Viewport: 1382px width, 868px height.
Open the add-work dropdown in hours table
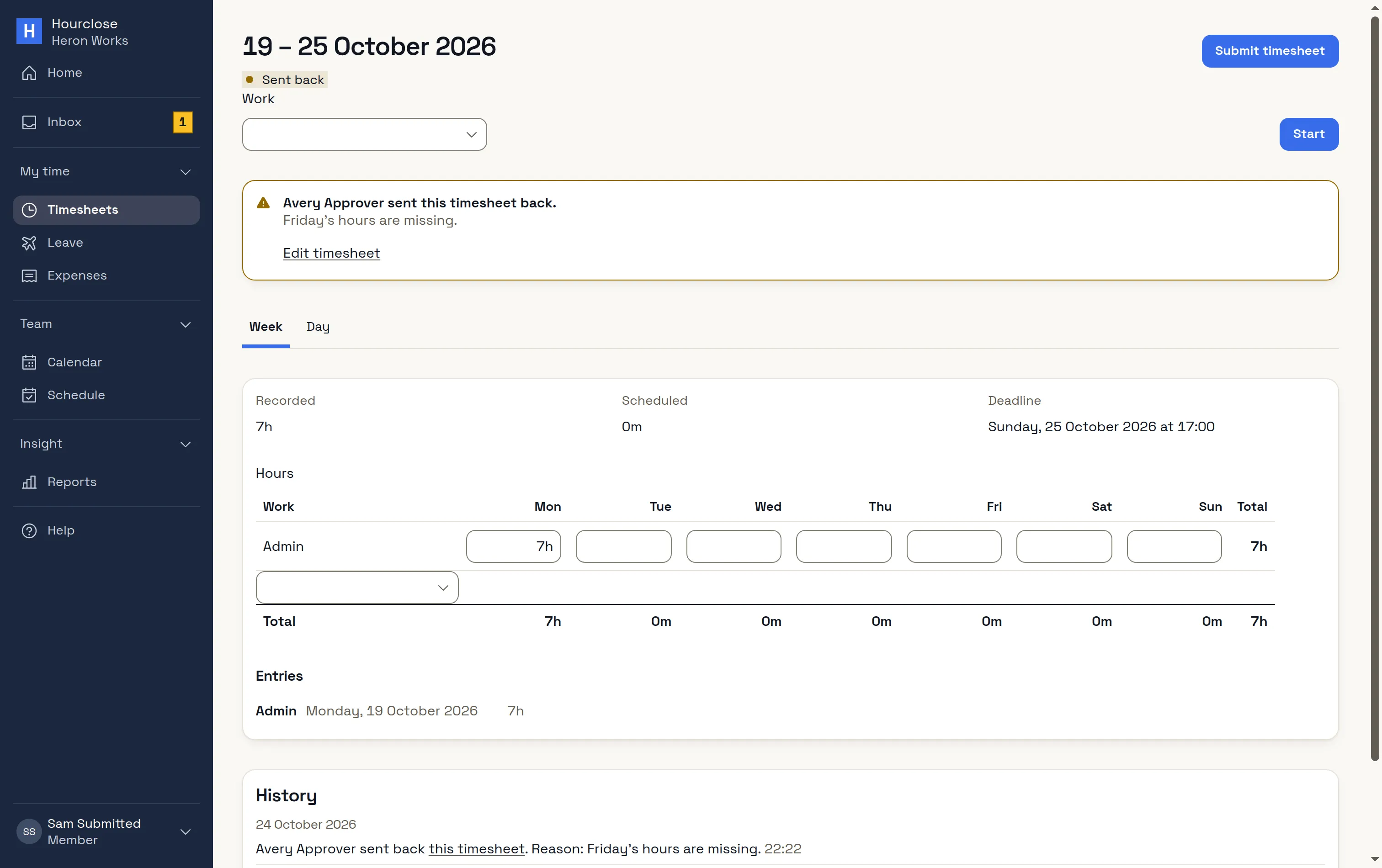tap(357, 587)
